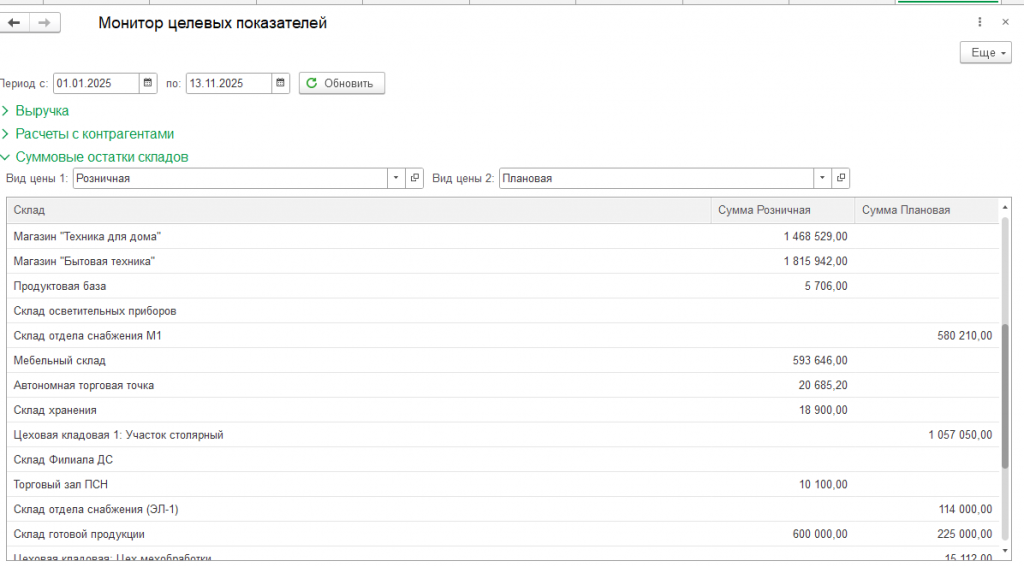Click the Сумма Плановая column header
Viewport: 1024px width, 567px height.
click(x=927, y=210)
